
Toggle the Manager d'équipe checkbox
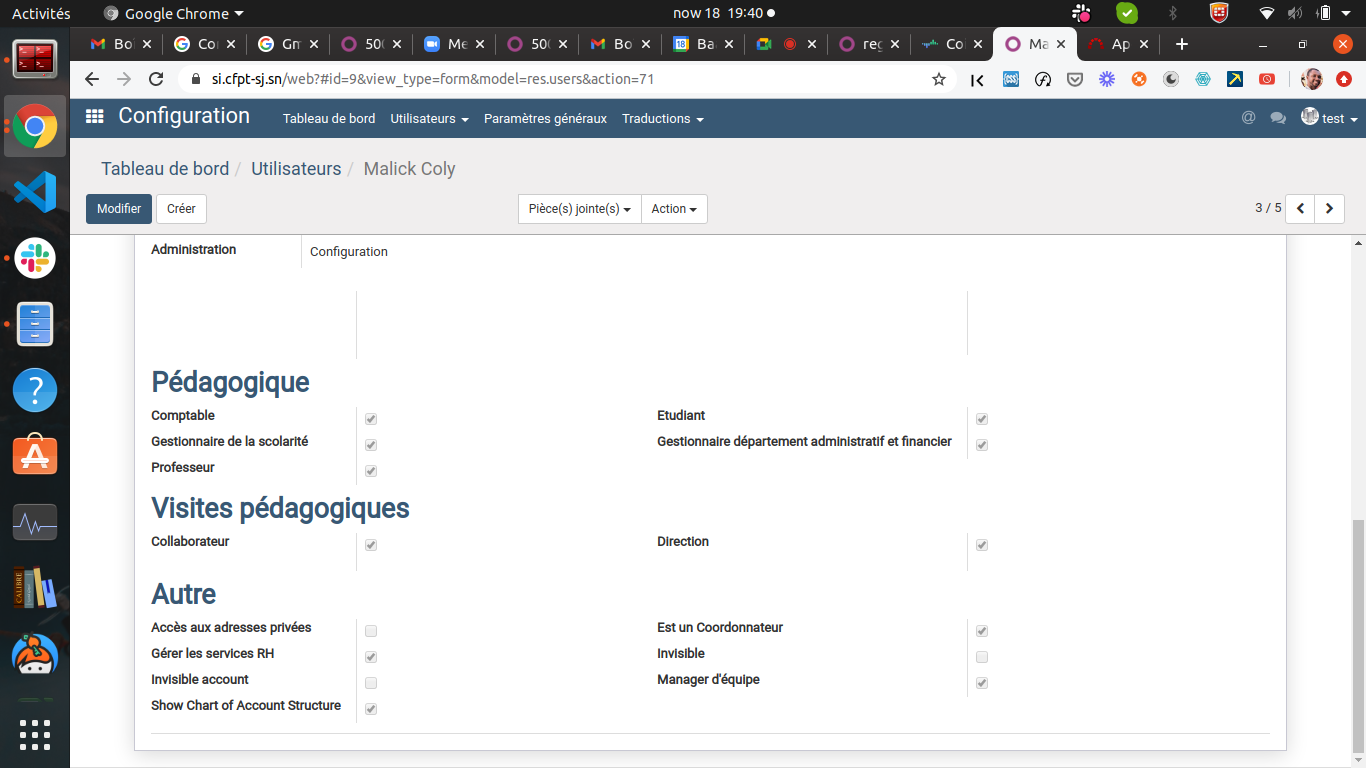click(x=982, y=683)
